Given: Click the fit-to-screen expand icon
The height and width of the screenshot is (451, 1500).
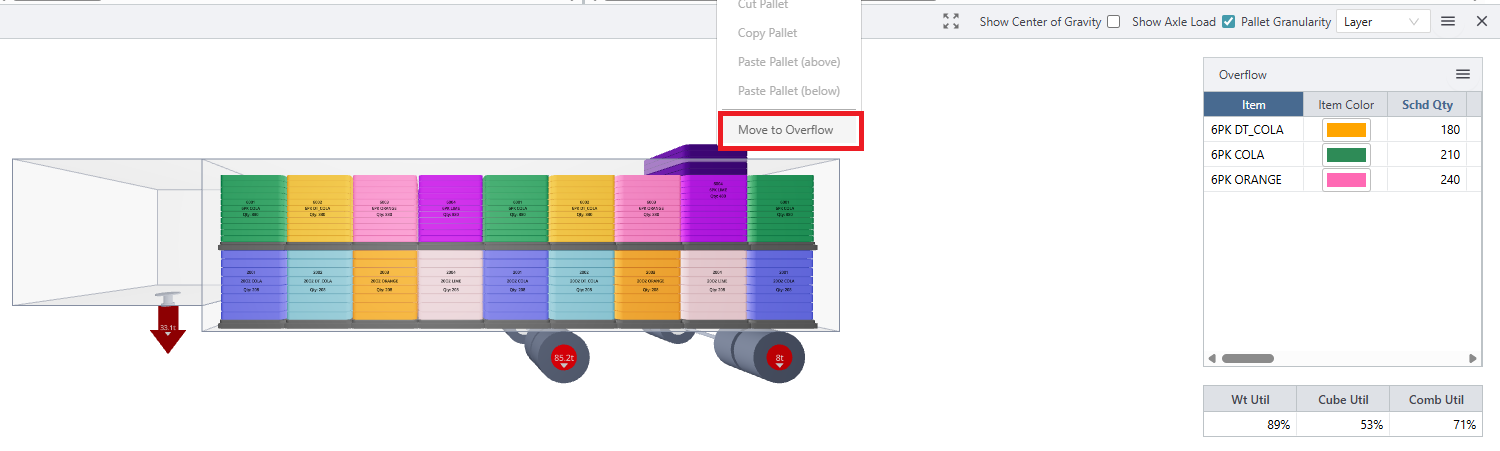Looking at the screenshot, I should [x=951, y=21].
